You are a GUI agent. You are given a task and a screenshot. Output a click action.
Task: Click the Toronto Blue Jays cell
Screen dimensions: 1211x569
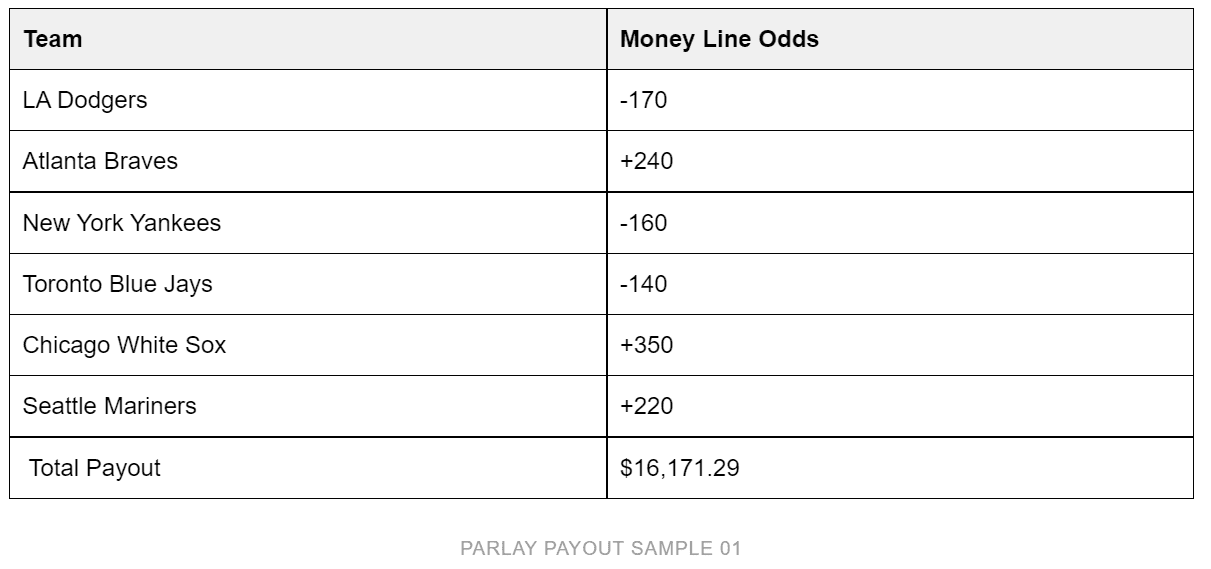point(308,284)
